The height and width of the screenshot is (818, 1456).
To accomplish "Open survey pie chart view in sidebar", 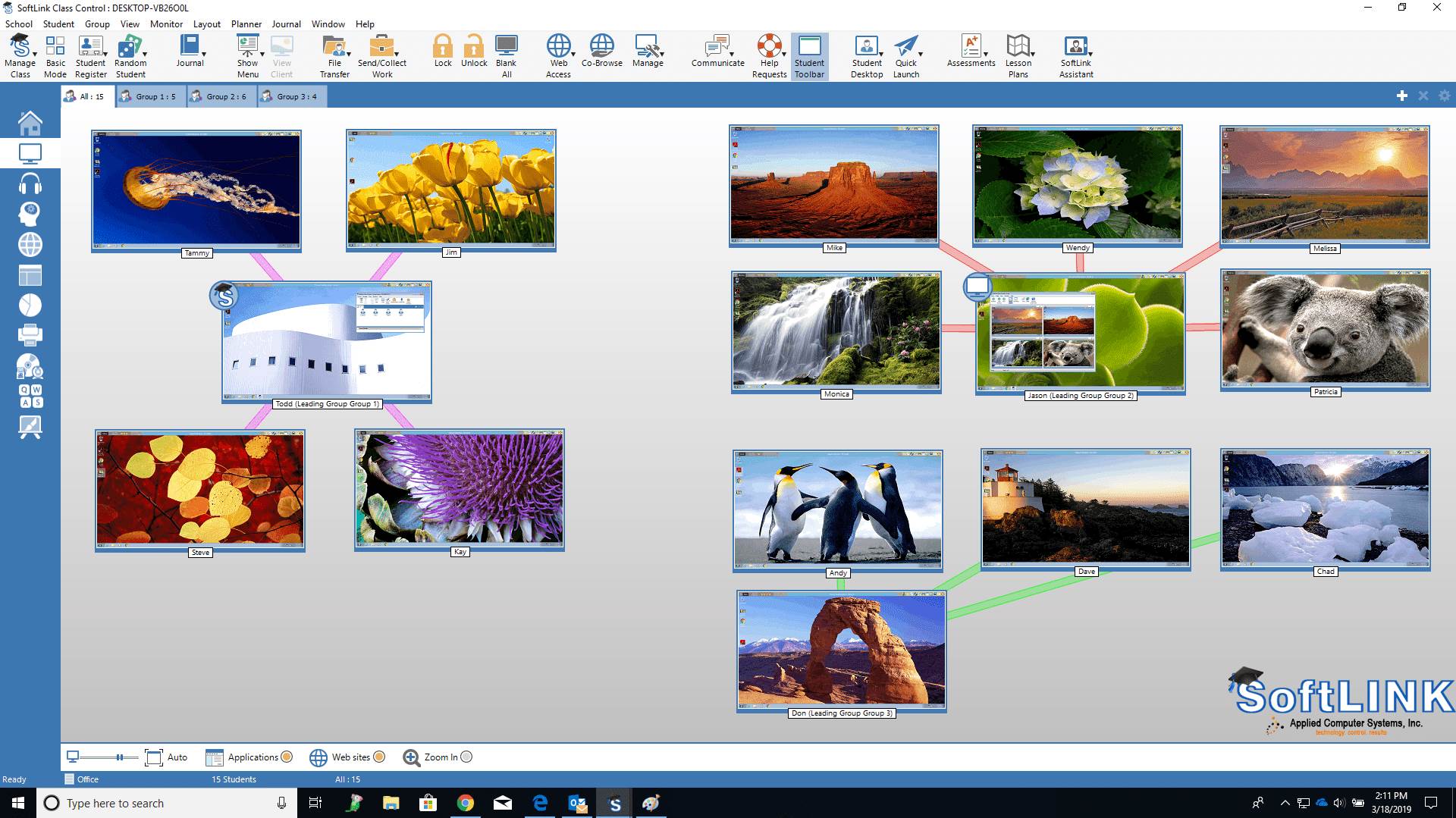I will pyautogui.click(x=30, y=306).
